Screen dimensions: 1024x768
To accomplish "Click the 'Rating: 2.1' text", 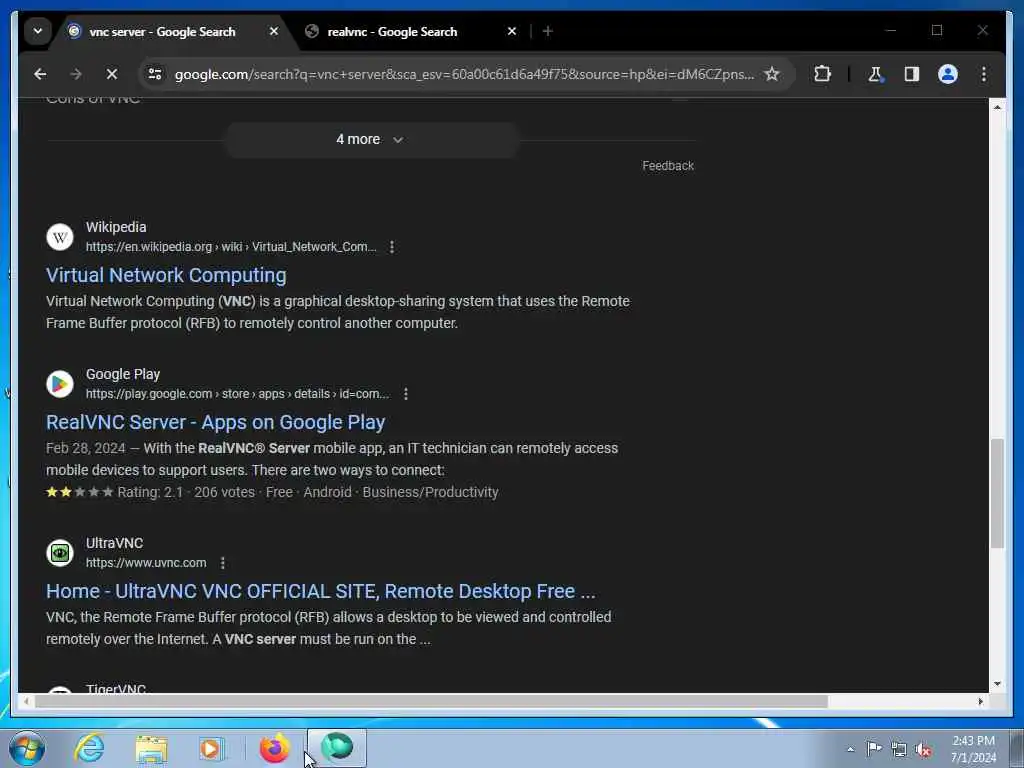I will (150, 492).
